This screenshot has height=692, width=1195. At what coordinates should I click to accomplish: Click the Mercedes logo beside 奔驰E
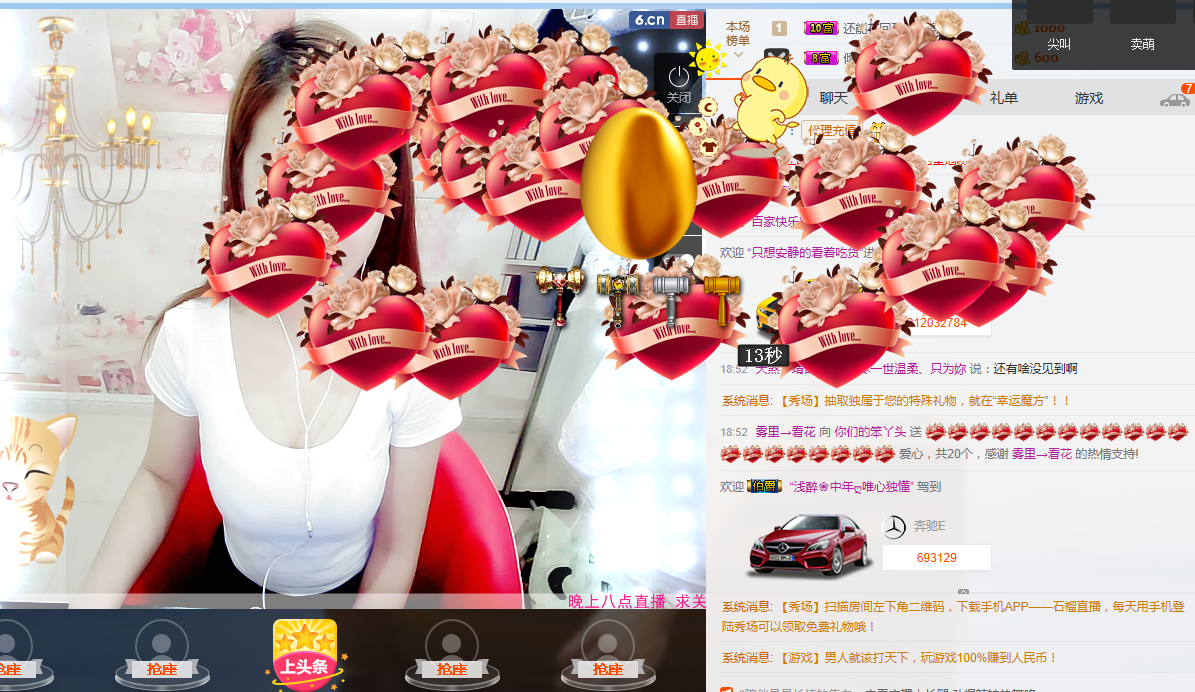click(x=894, y=526)
